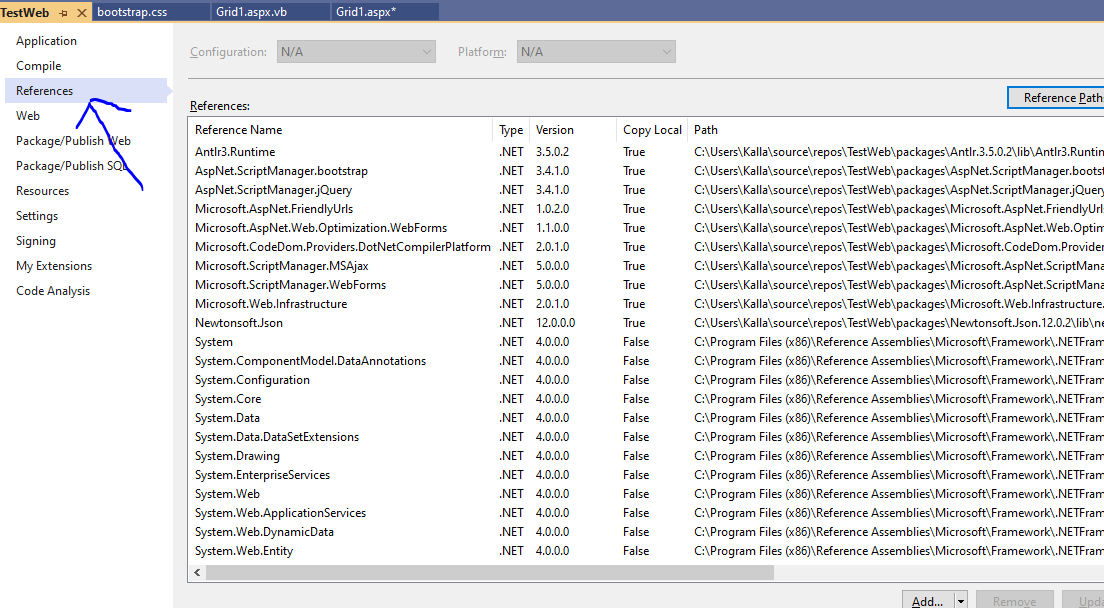Screen dimensions: 1104x608
Task: Select the Microsoft.ScriptManager.WebForms reference
Action: [291, 285]
